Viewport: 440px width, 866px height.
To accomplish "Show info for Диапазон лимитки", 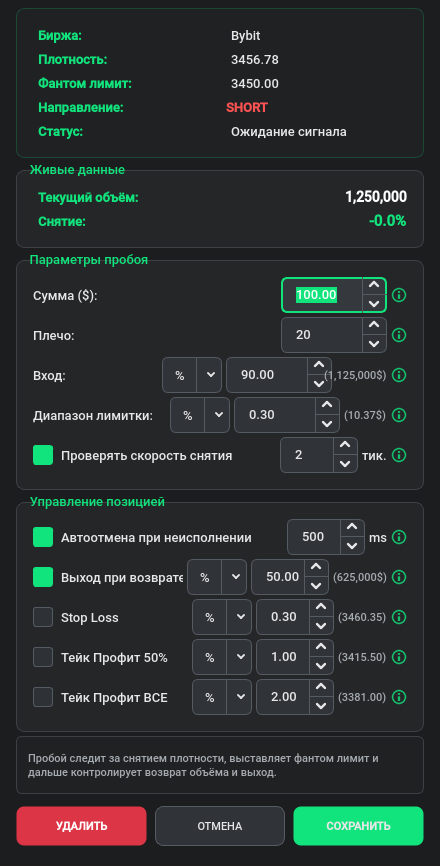I will tap(399, 415).
